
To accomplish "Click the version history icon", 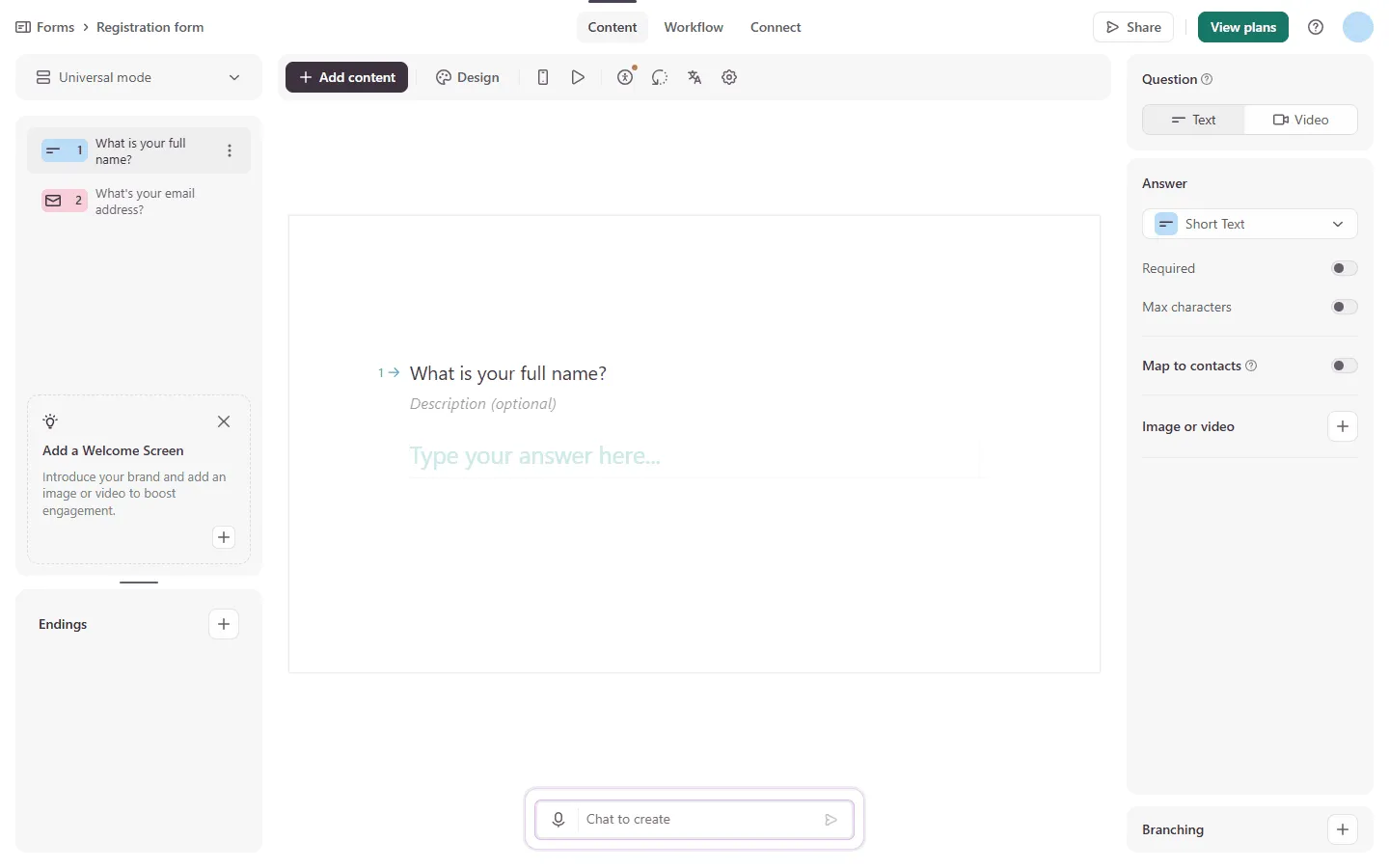I will 660,77.
